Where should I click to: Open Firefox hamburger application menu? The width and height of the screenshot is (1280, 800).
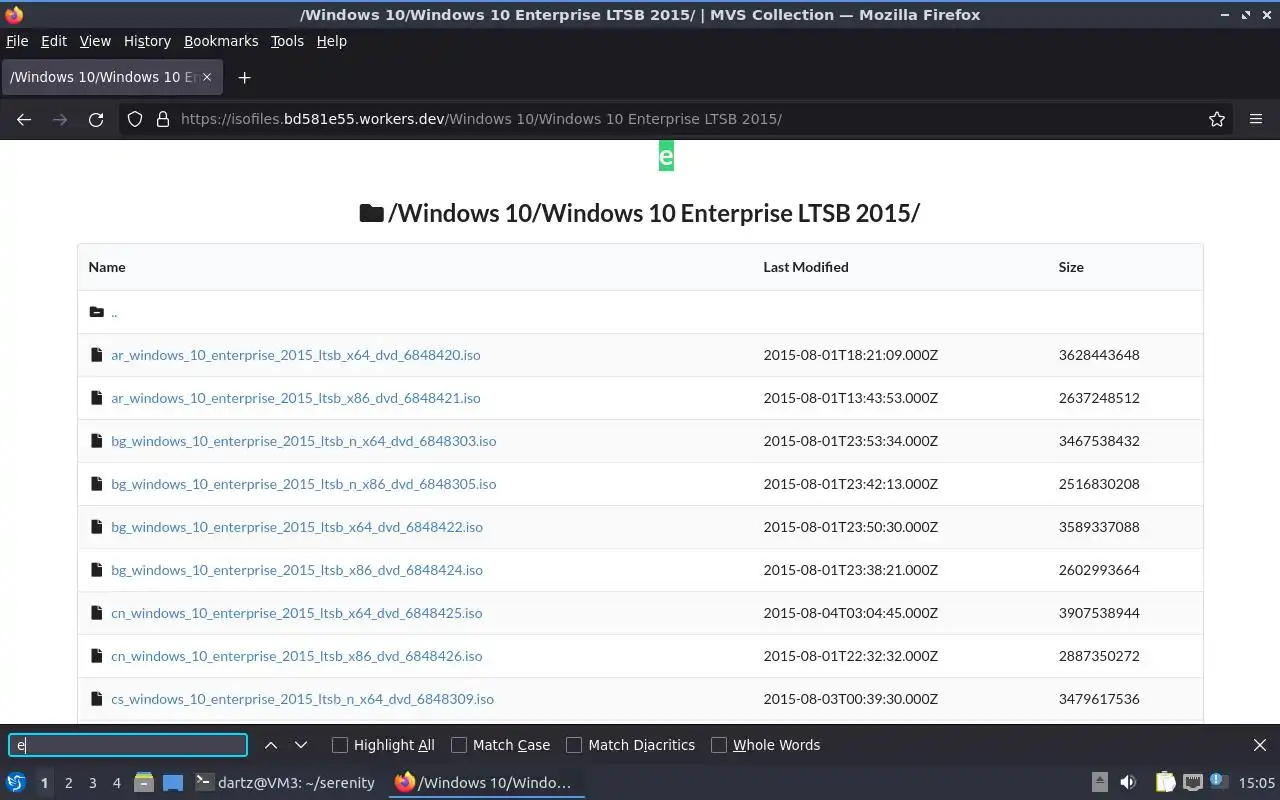1256,119
